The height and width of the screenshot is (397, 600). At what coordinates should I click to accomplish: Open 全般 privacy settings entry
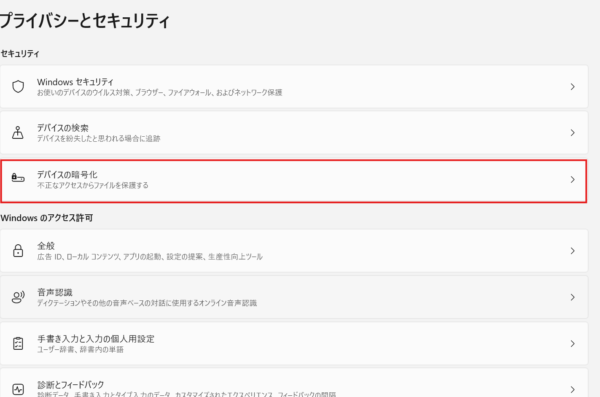tap(294, 251)
